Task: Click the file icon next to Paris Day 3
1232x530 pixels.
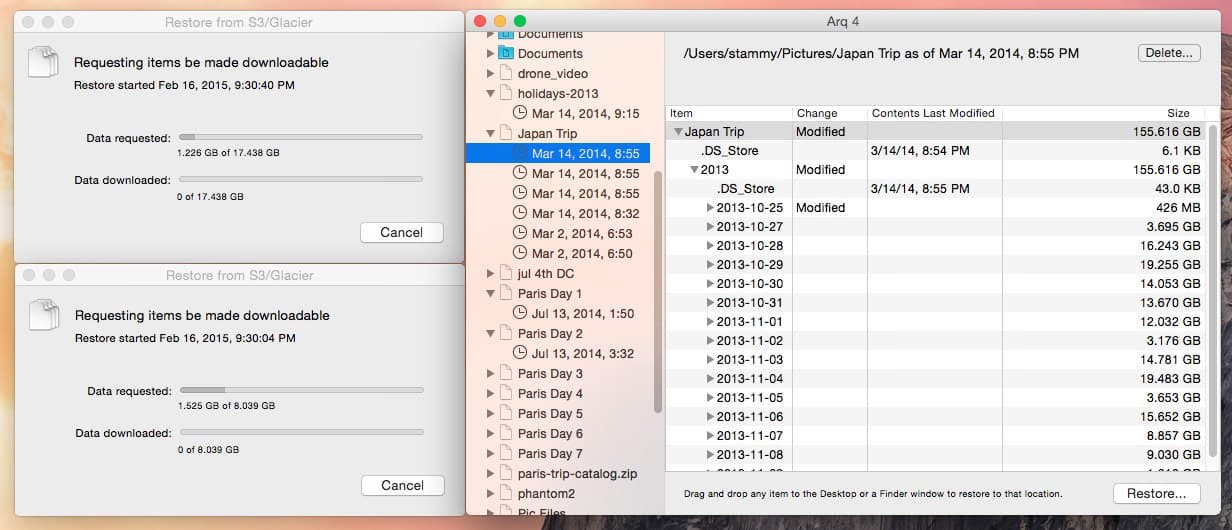Action: [x=505, y=373]
